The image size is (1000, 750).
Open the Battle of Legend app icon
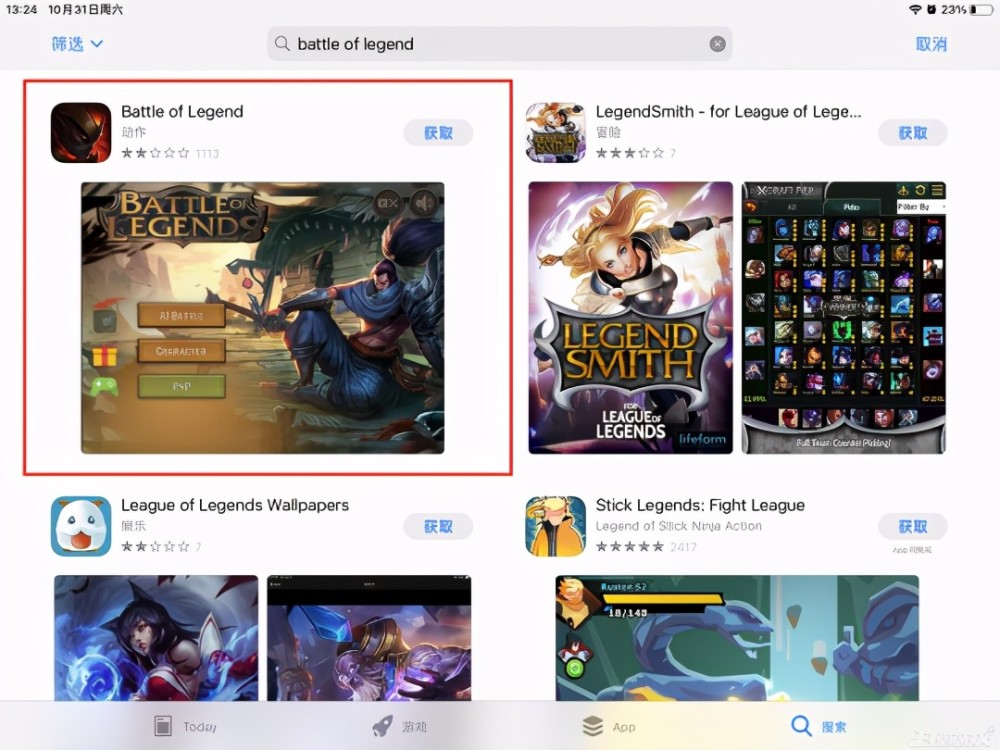pos(81,133)
